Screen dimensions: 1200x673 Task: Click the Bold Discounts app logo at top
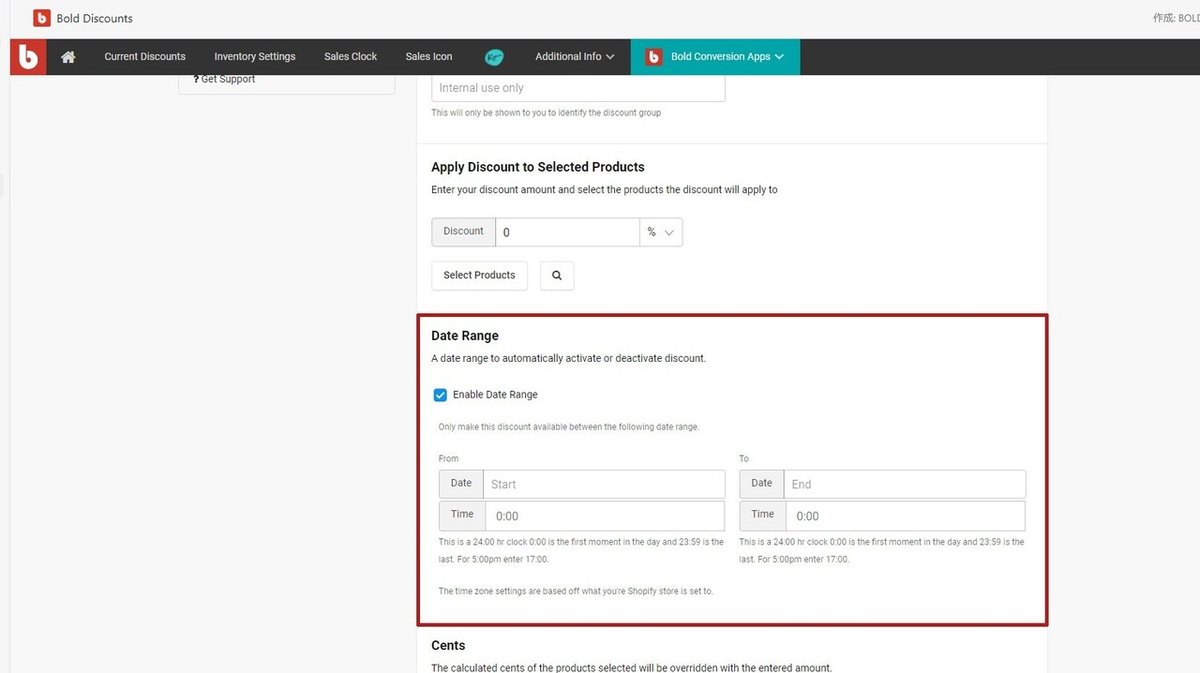point(42,18)
